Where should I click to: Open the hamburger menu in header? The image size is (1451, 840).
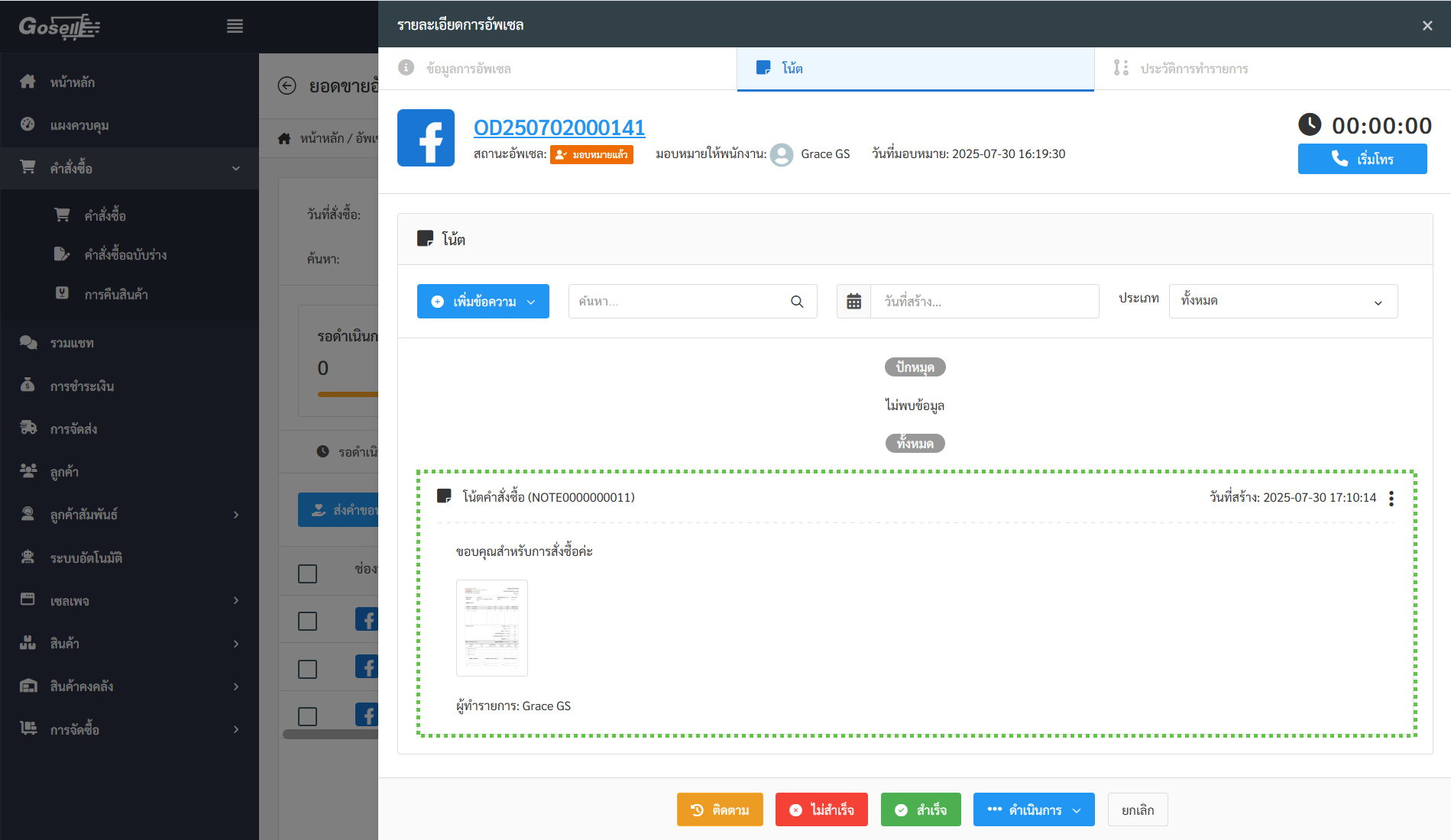[235, 26]
